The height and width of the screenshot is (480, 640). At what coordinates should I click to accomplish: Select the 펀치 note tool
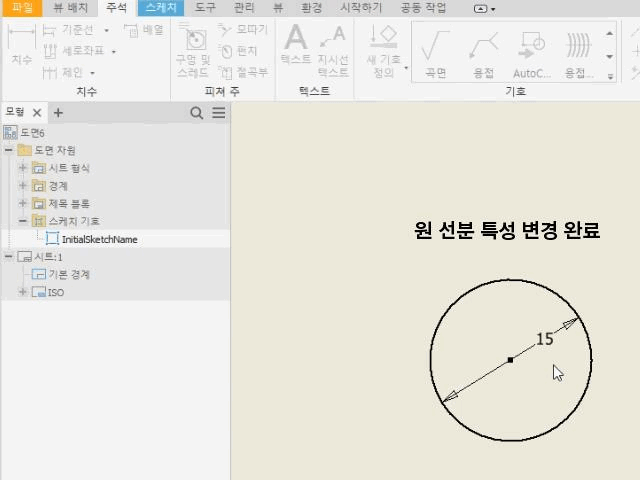238,51
